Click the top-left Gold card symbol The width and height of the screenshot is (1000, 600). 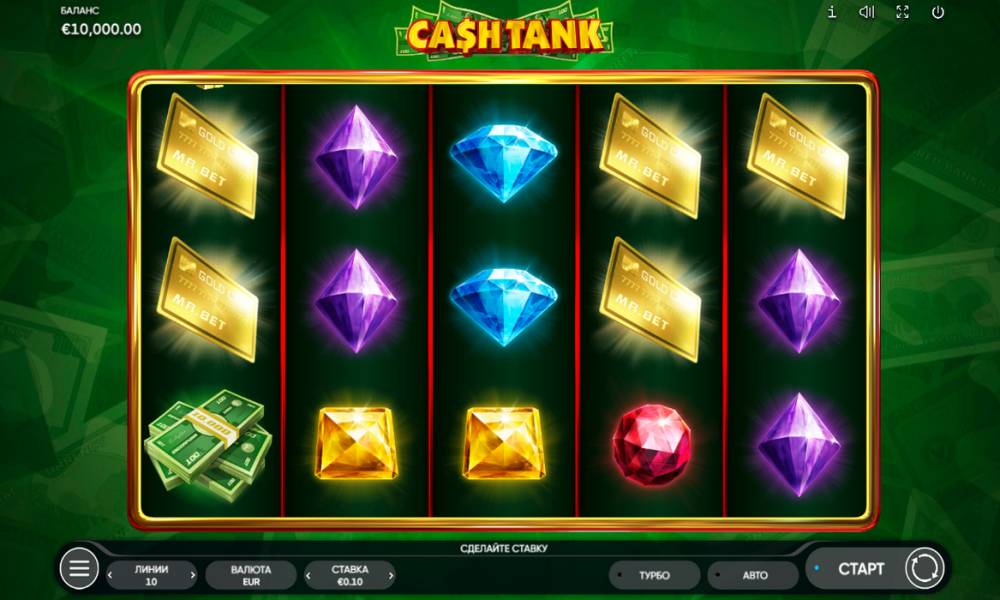208,156
